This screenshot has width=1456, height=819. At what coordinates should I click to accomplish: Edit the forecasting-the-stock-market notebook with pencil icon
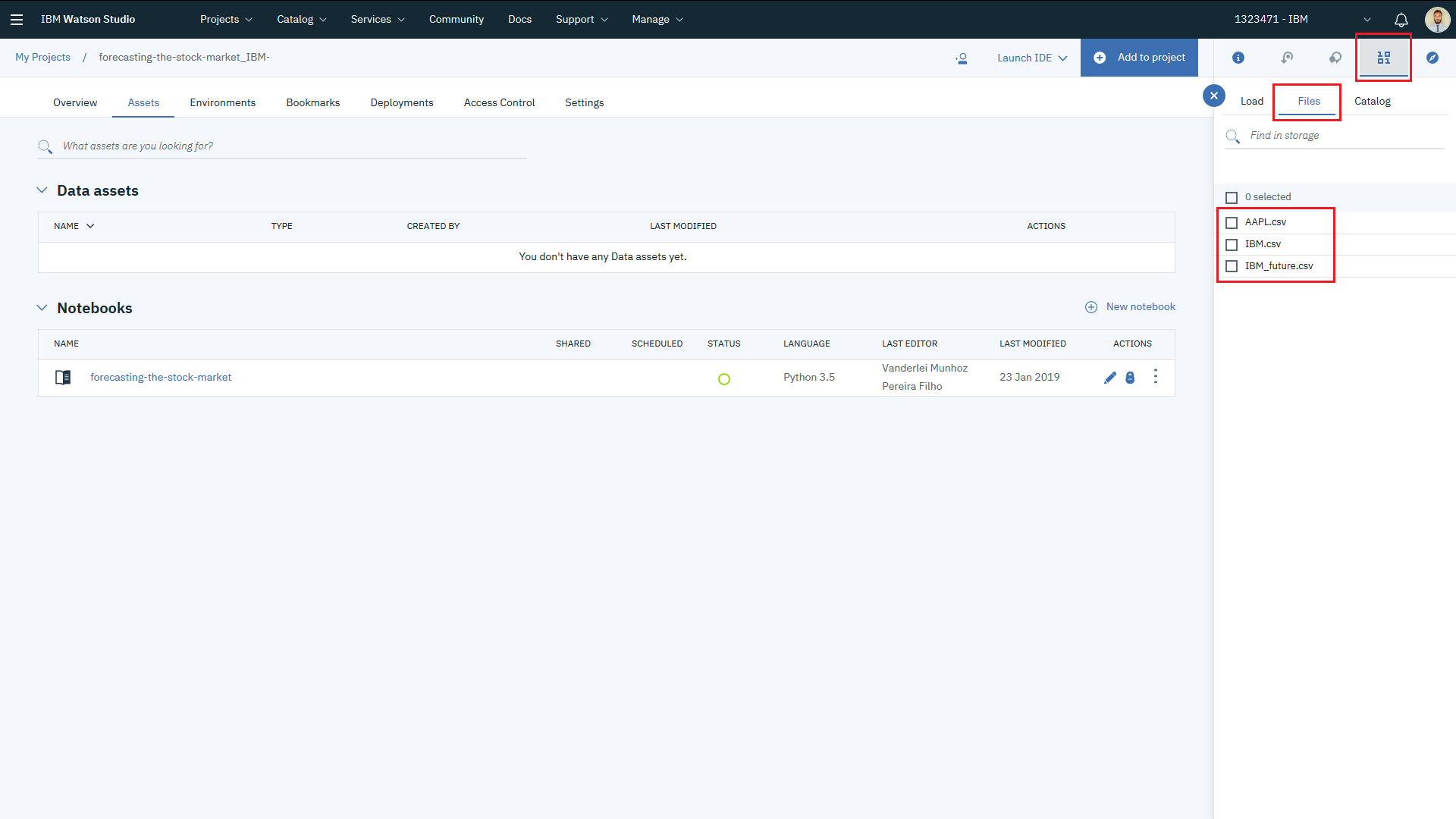point(1109,378)
